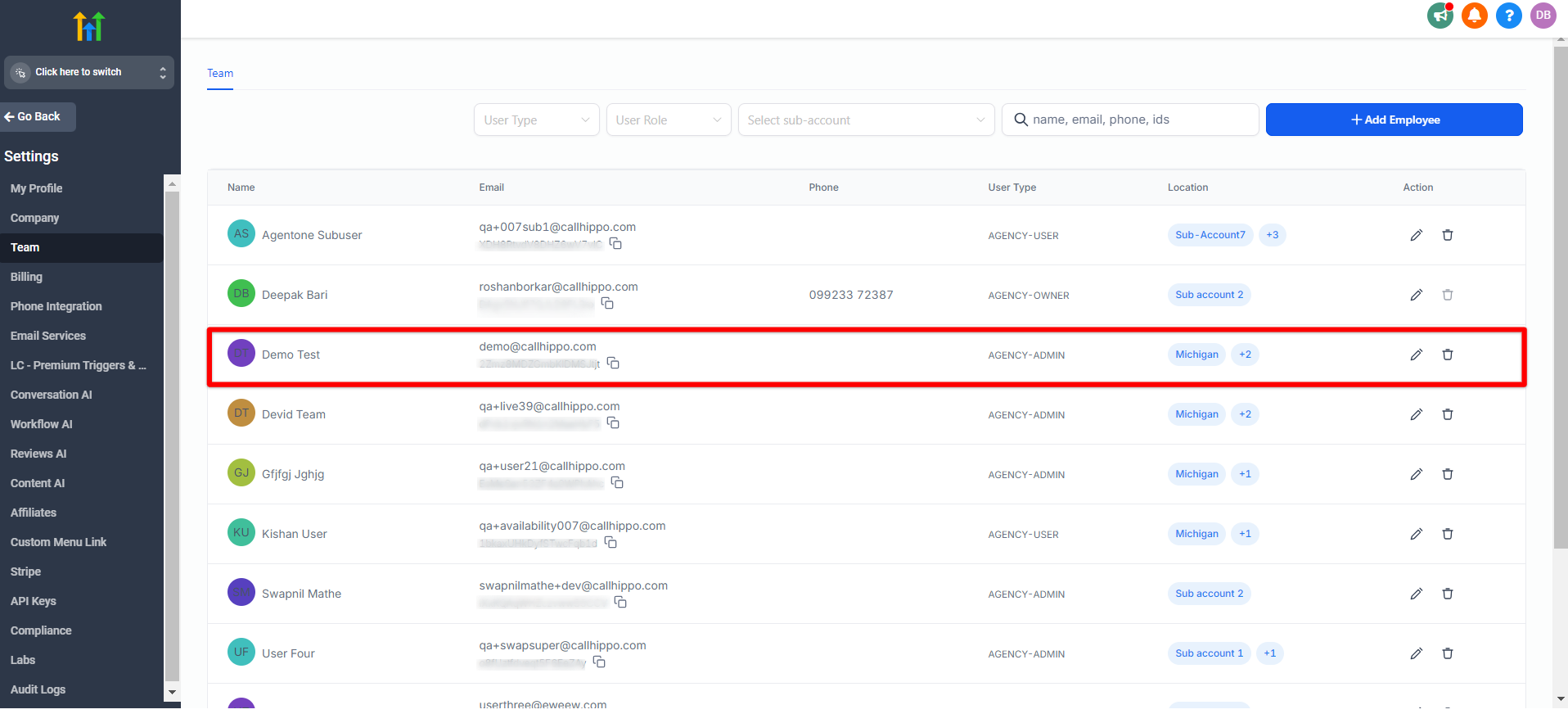This screenshot has height=723, width=1568.
Task: Edit Gfjfgj Jghjg with pencil icon
Action: coord(1417,474)
